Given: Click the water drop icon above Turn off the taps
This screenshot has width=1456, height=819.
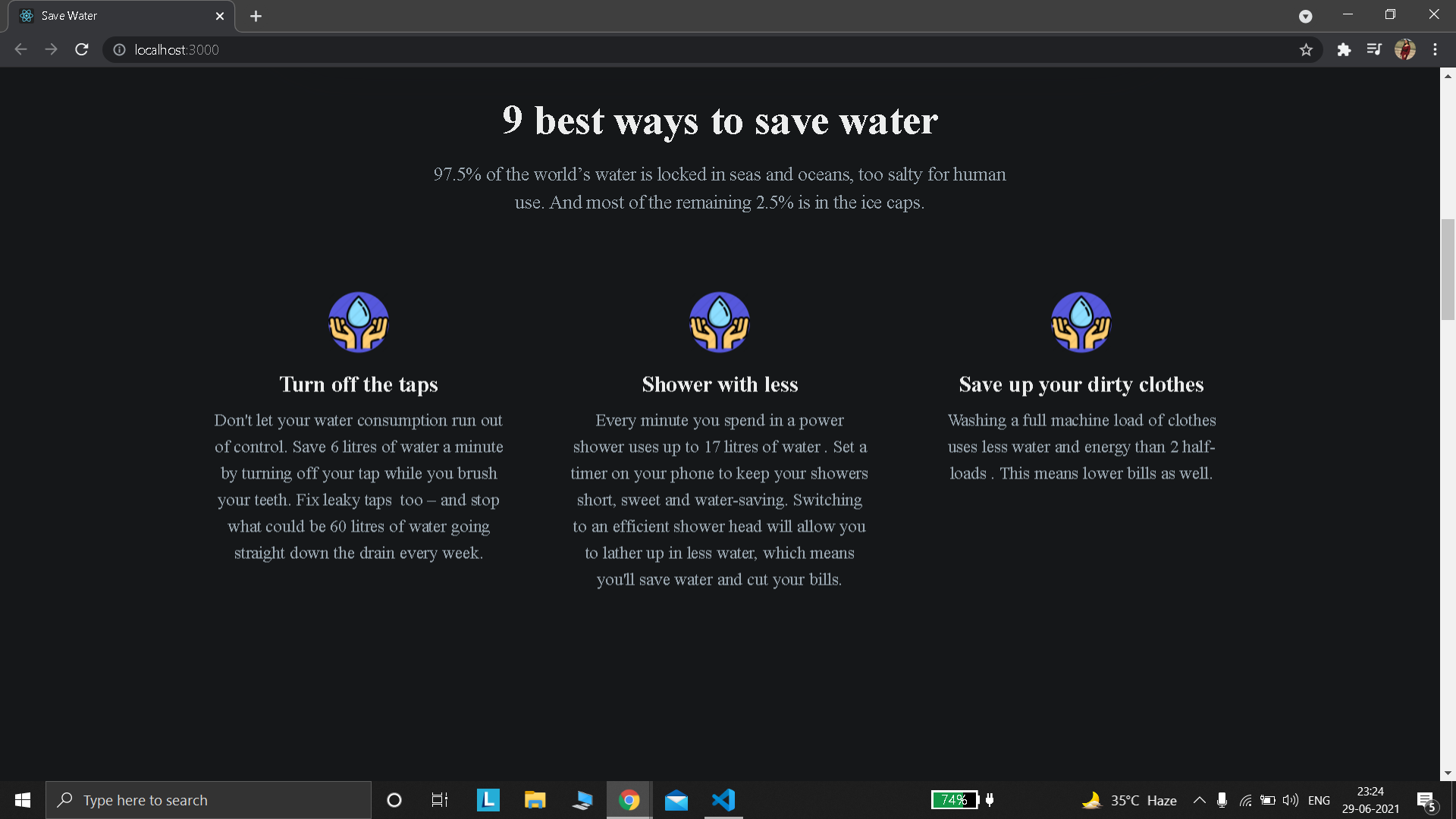Looking at the screenshot, I should pos(359,322).
